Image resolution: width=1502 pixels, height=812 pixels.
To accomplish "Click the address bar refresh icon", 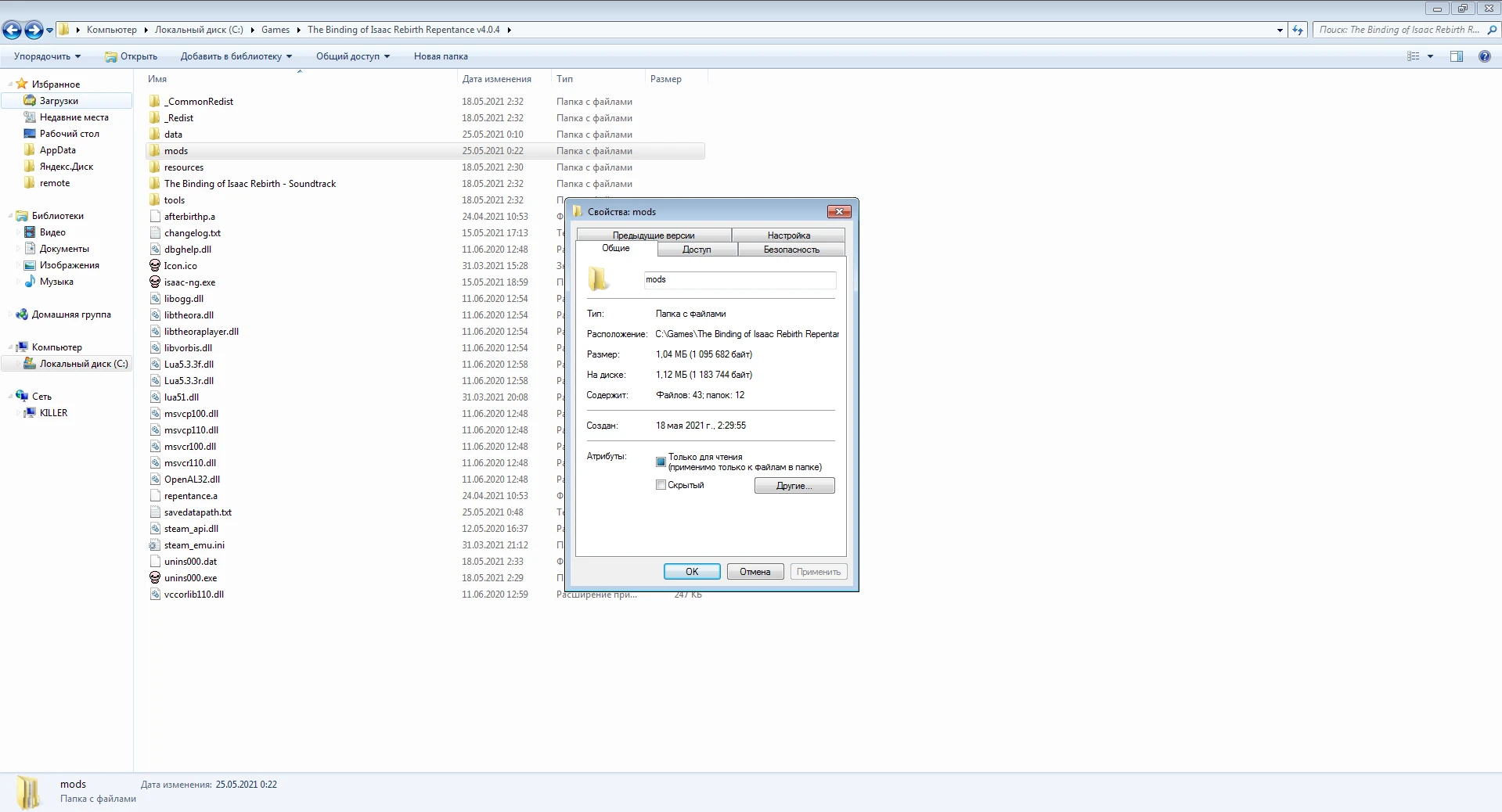I will [1298, 30].
